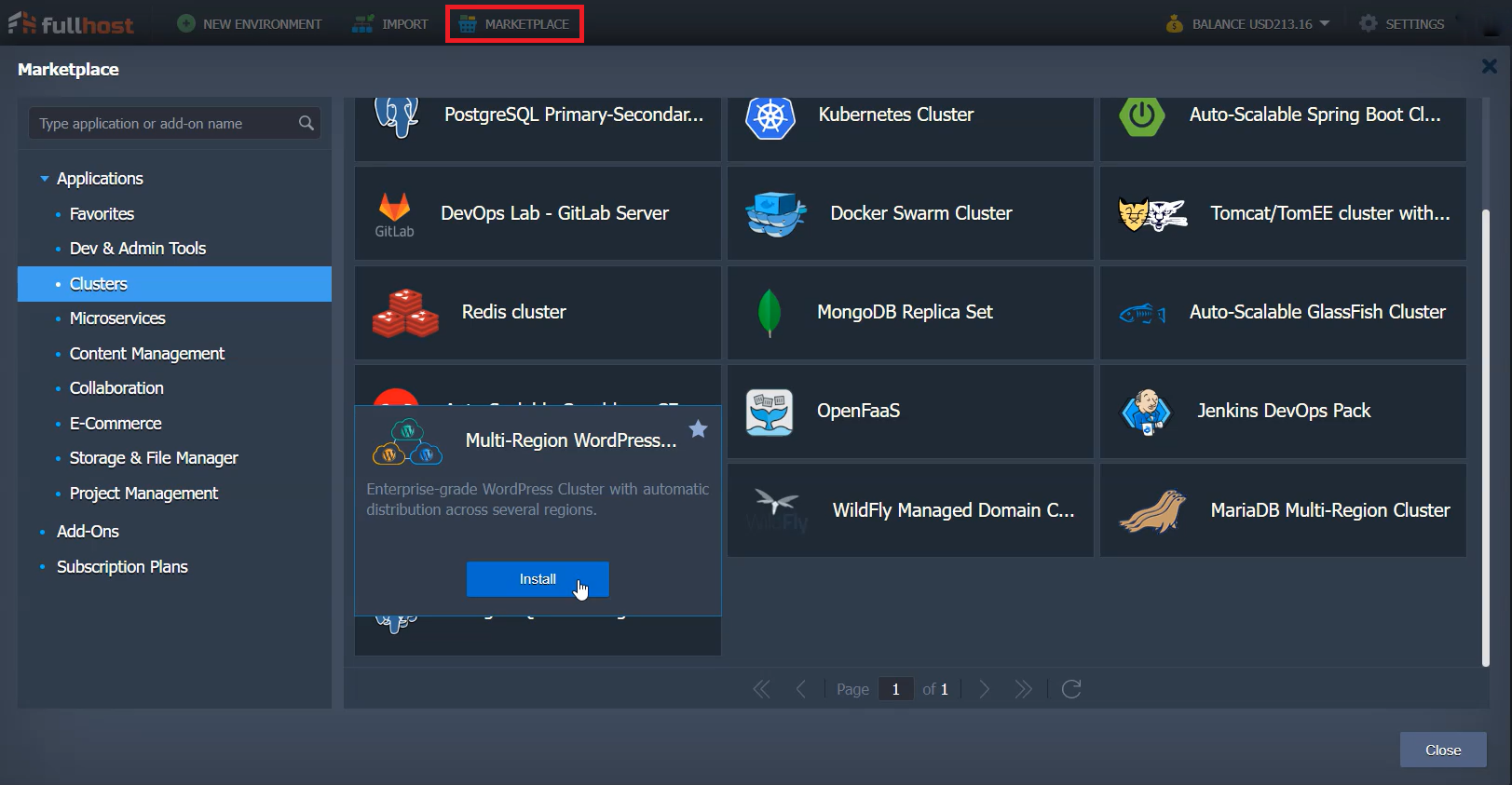
Task: Click the OpenFaaS whale icon
Action: coord(770,412)
